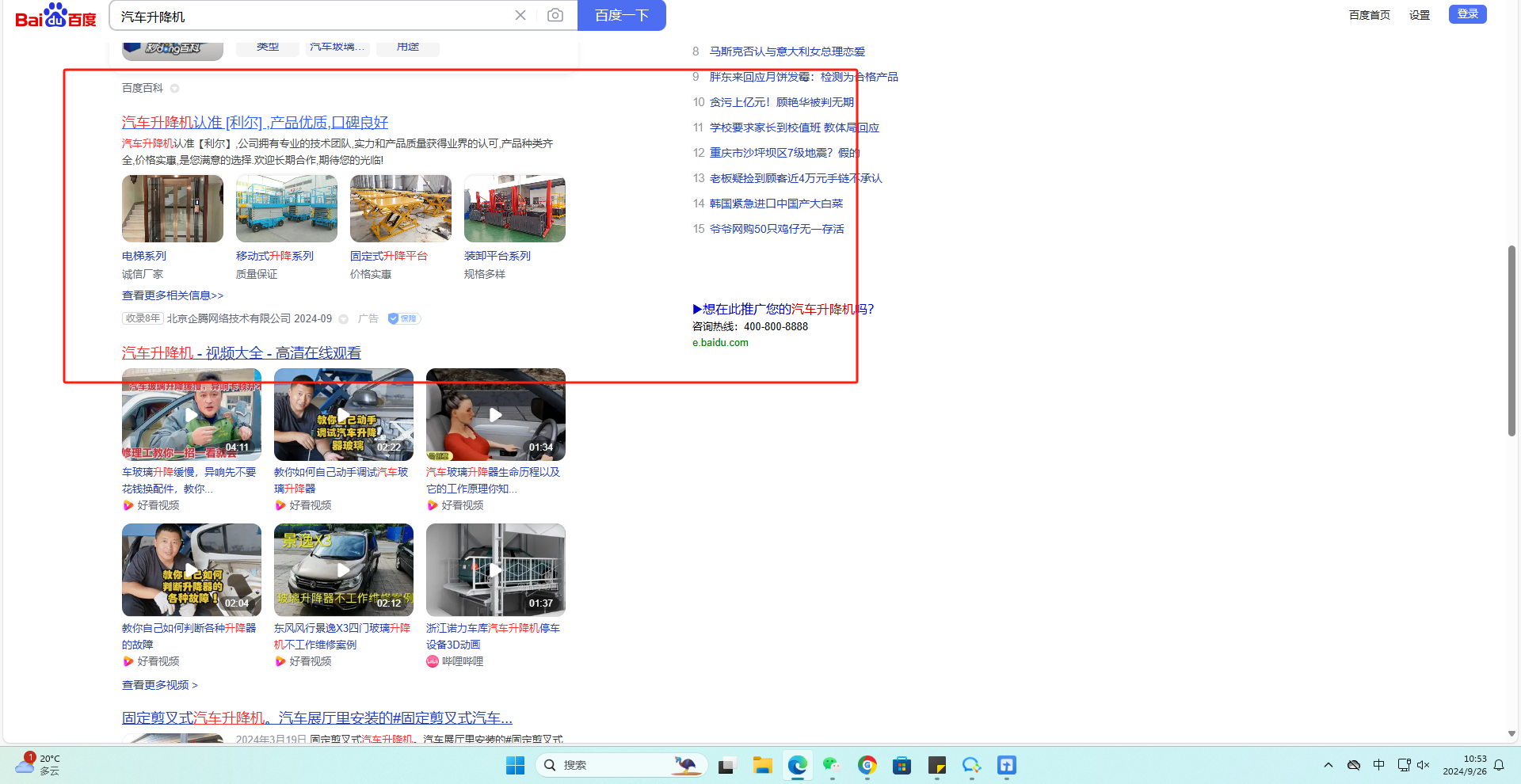The width and height of the screenshot is (1521, 784).
Task: Go to 百度首页
Action: click(x=1370, y=15)
